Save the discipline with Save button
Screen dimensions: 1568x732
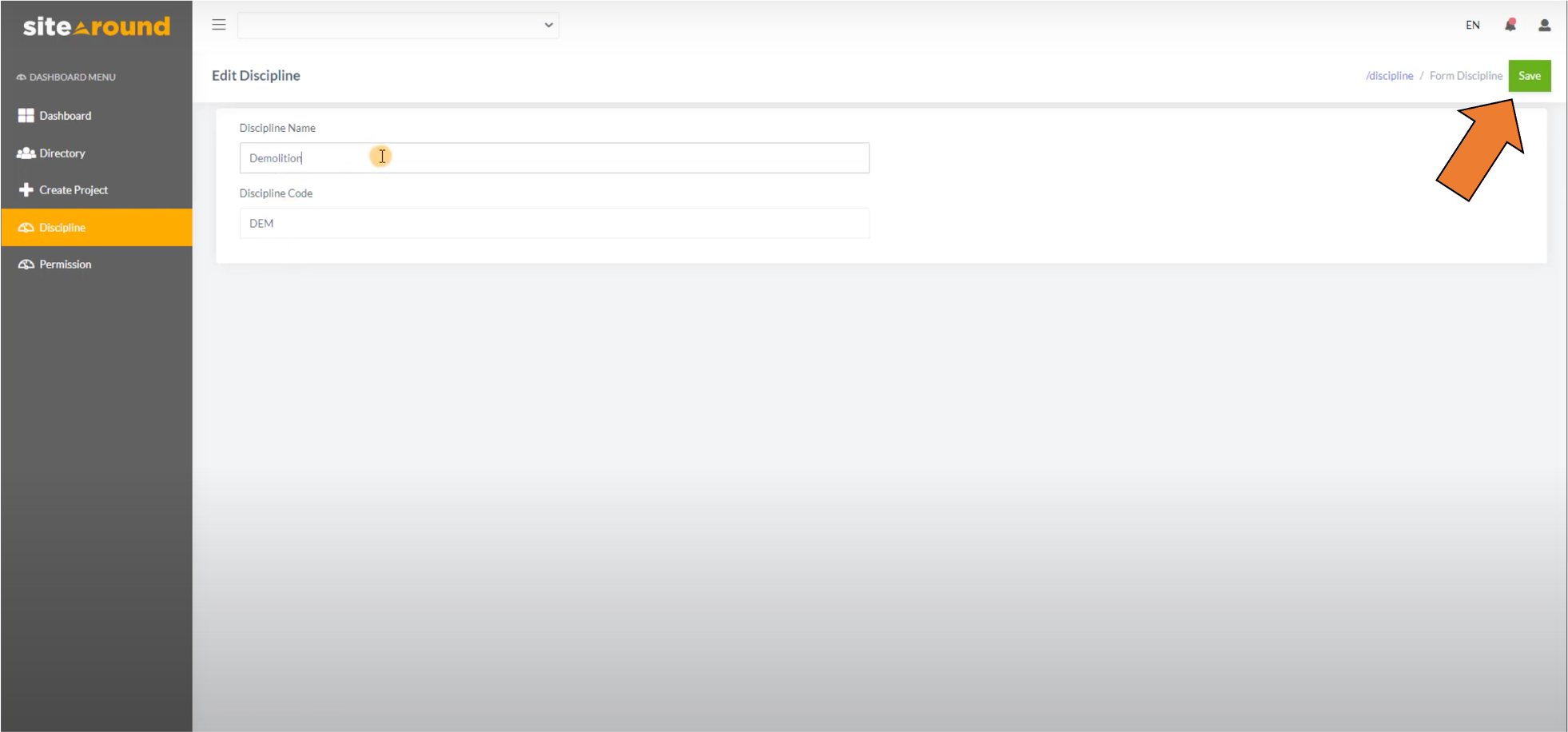point(1529,76)
